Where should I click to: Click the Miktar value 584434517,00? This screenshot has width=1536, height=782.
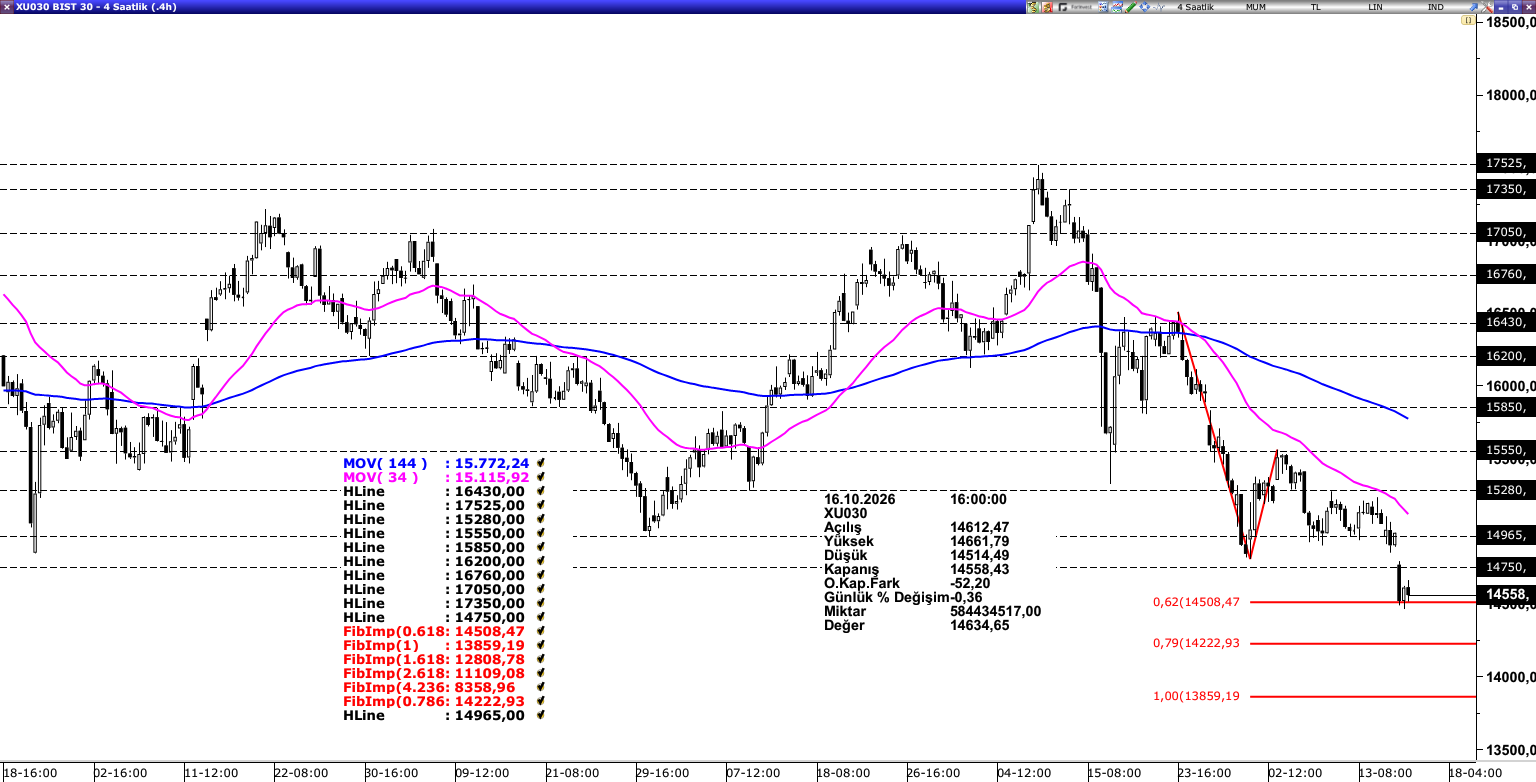[x=996, y=611]
